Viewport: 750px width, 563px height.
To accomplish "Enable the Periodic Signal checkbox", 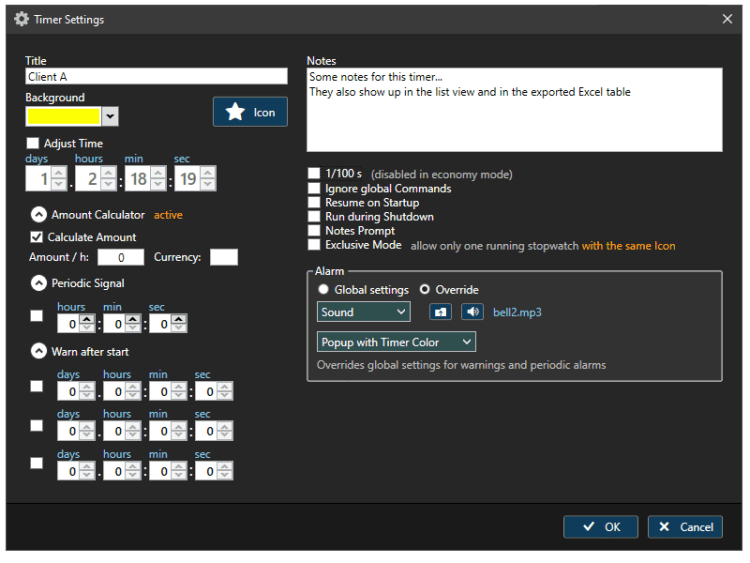I will (x=36, y=316).
